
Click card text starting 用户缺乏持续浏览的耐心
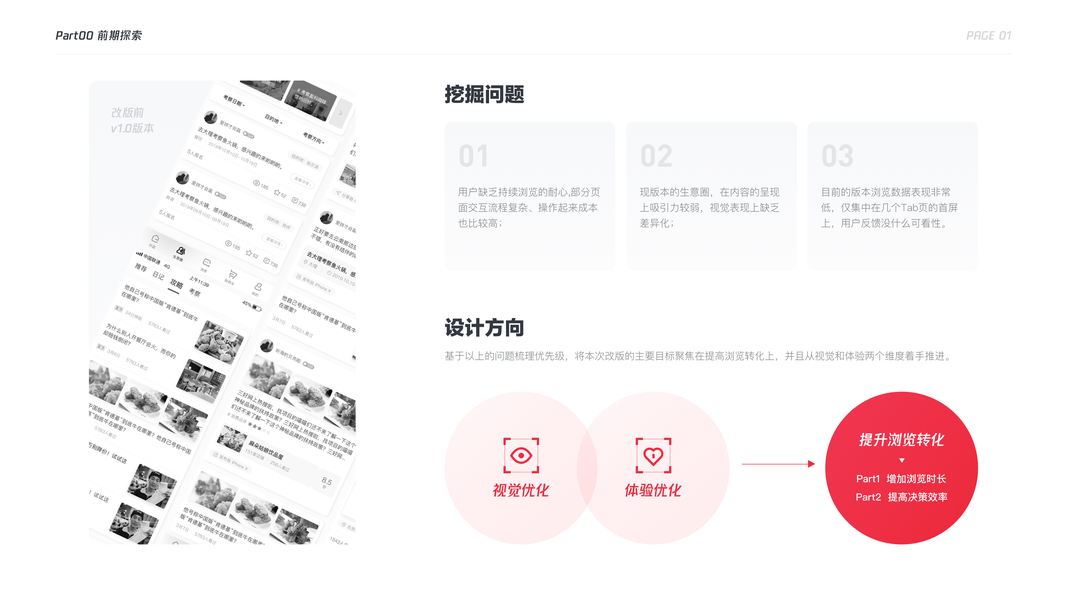[529, 207]
